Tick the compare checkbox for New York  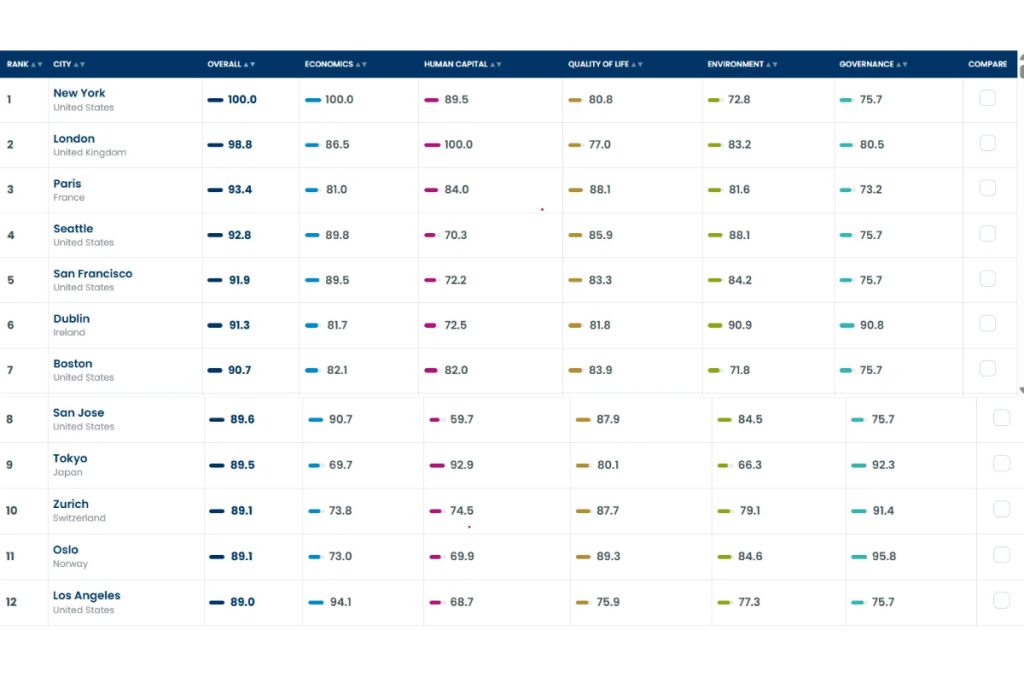987,99
